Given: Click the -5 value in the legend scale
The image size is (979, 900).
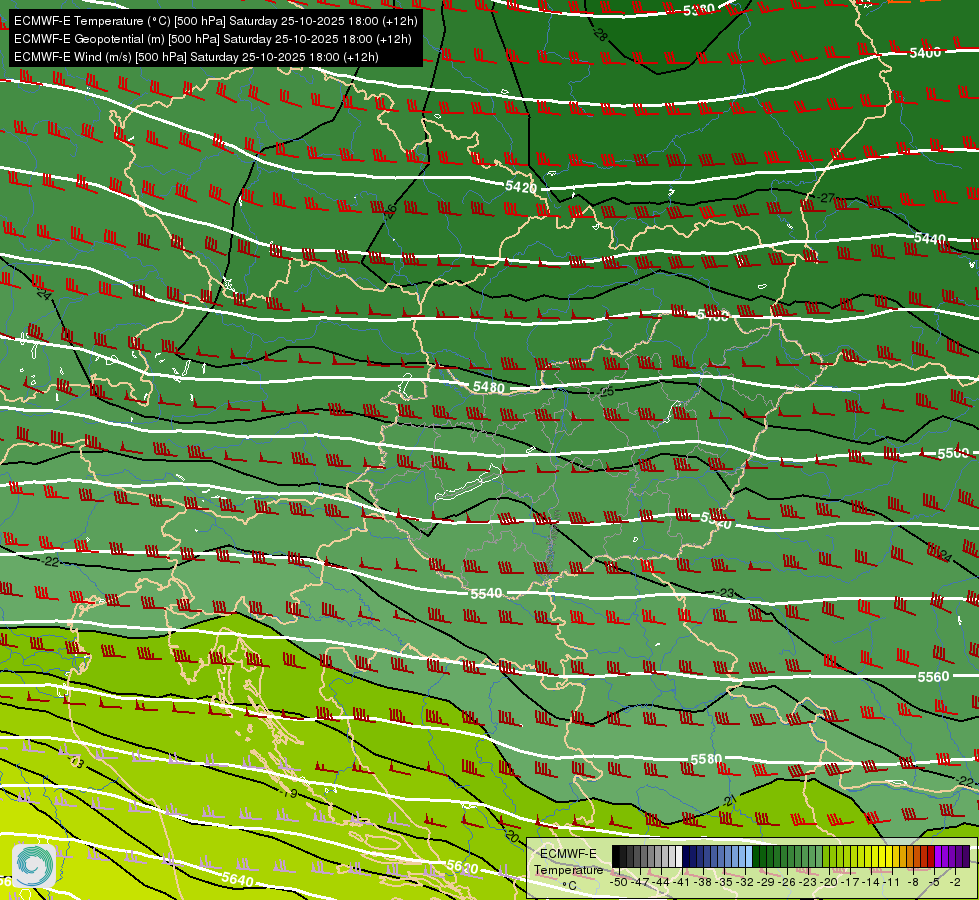Looking at the screenshot, I should 933,882.
